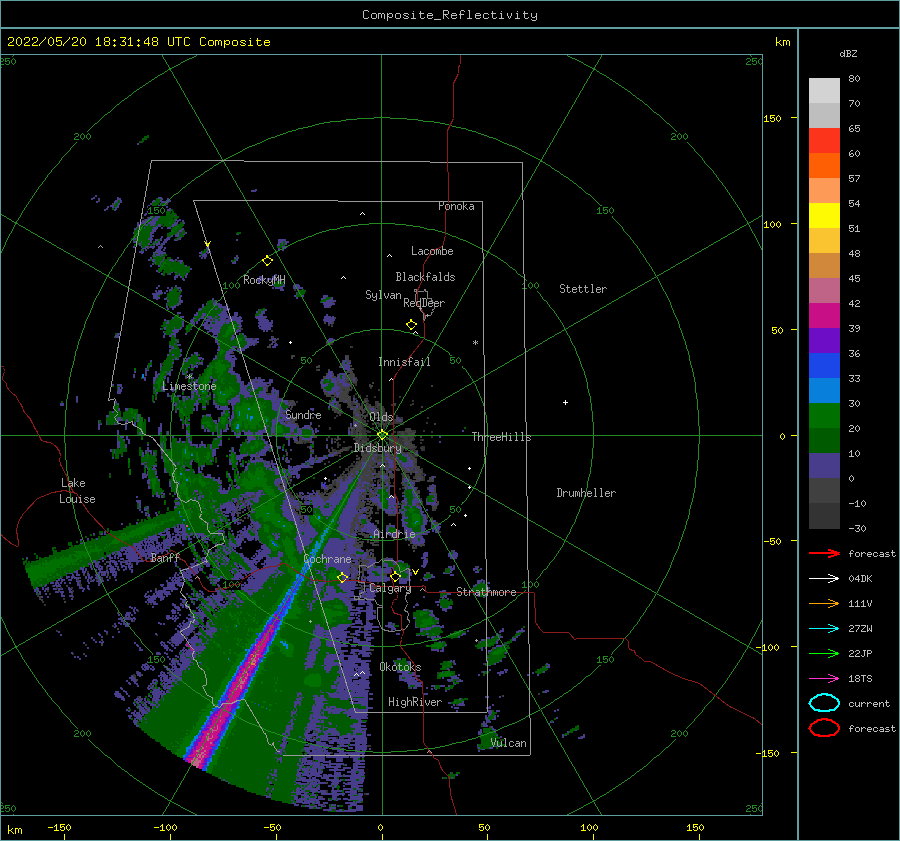The image size is (900, 841).
Task: Click the yellow diamond marker near Cochrane
Action: point(343,577)
